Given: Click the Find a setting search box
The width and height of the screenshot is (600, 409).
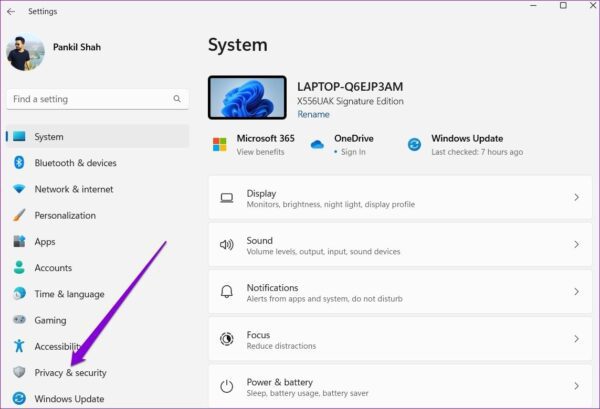Looking at the screenshot, I should point(98,99).
